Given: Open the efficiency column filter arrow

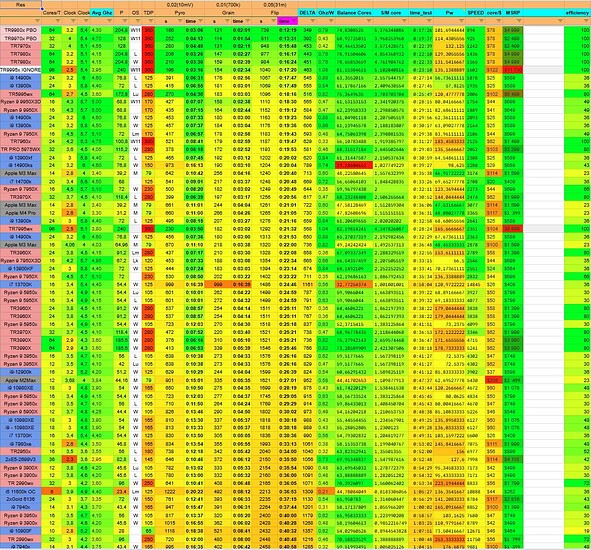Looking at the screenshot, I should tap(587, 21).
